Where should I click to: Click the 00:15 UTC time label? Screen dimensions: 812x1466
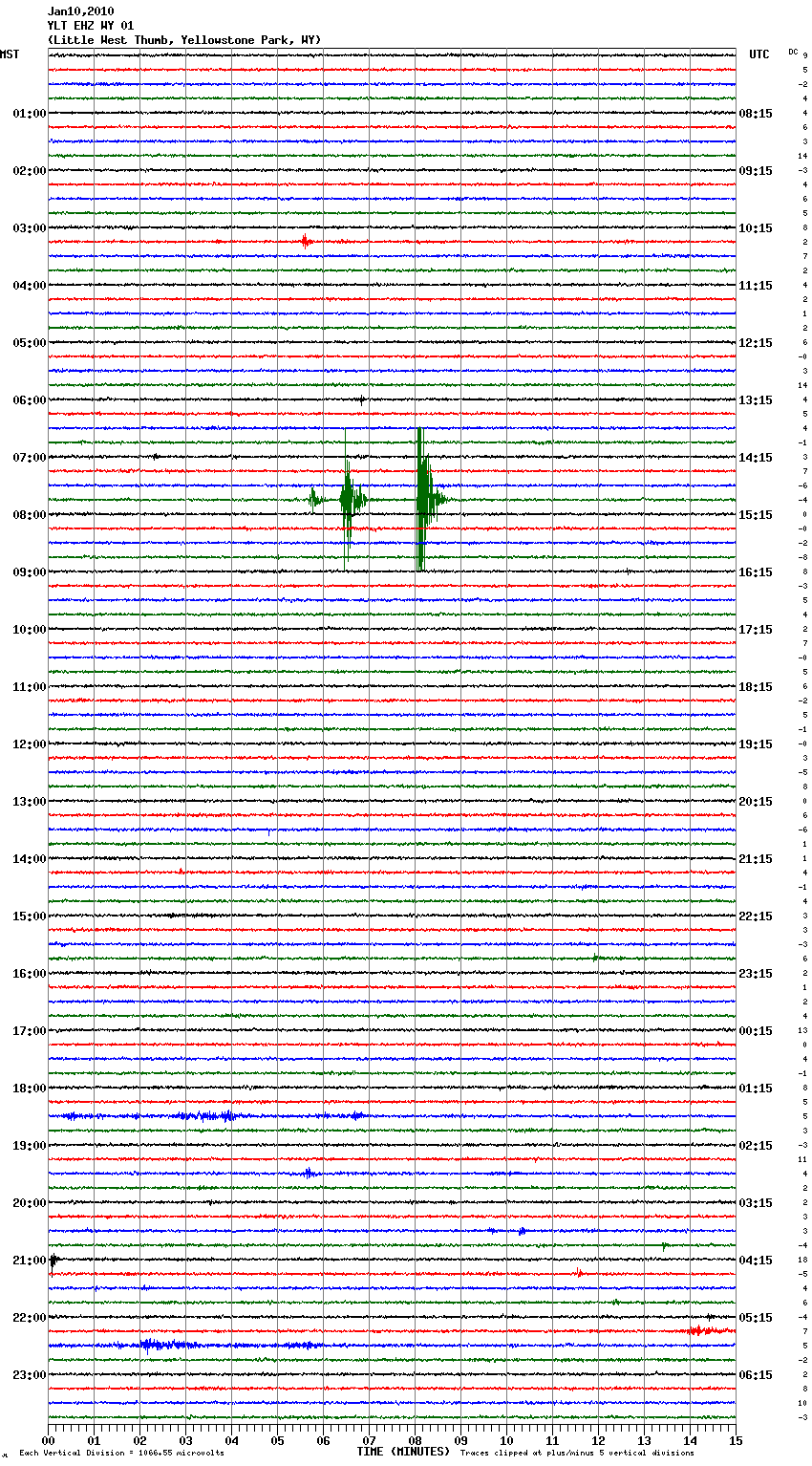pos(756,1031)
